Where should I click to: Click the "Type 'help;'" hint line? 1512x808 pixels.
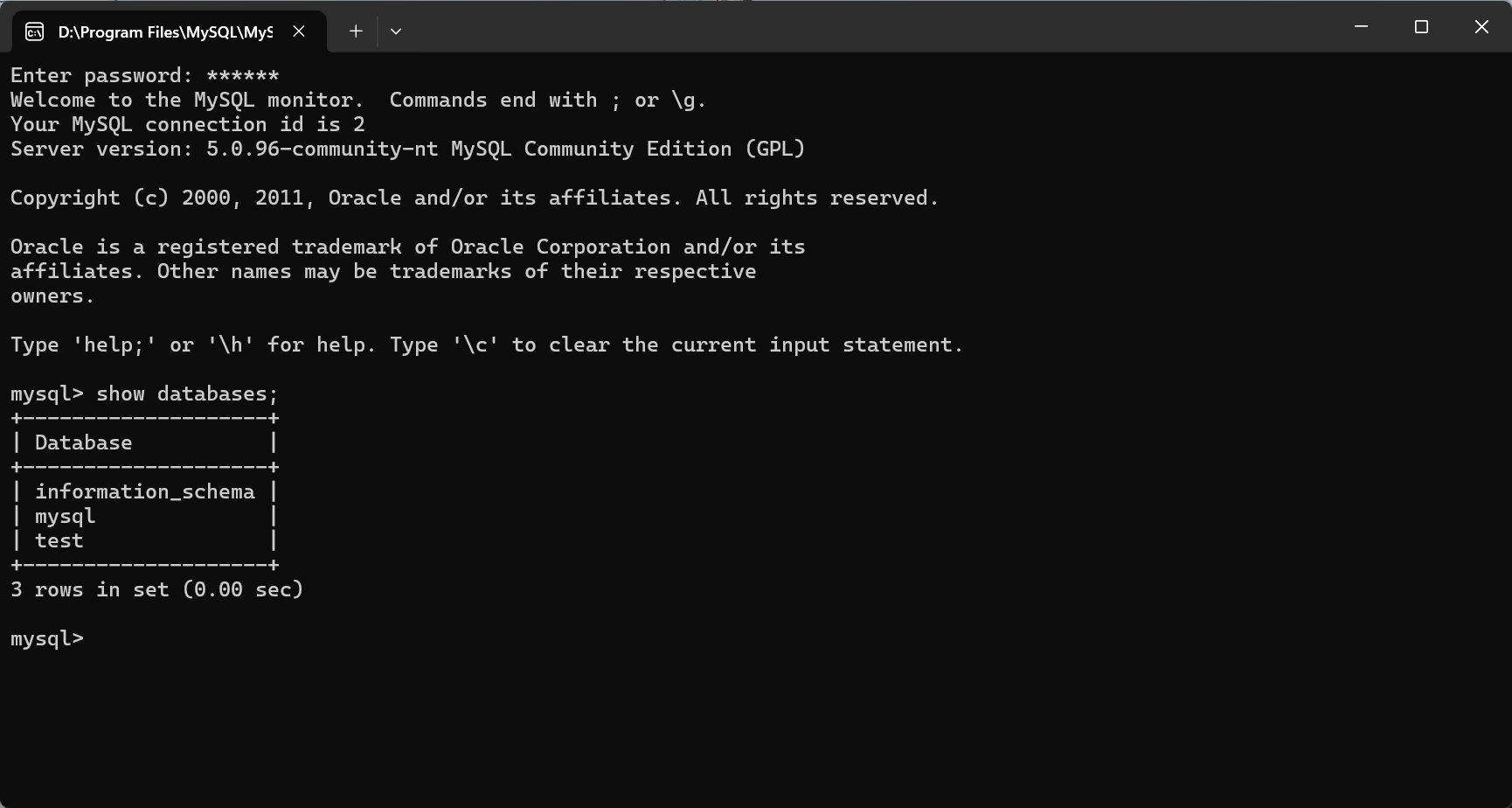(x=486, y=345)
